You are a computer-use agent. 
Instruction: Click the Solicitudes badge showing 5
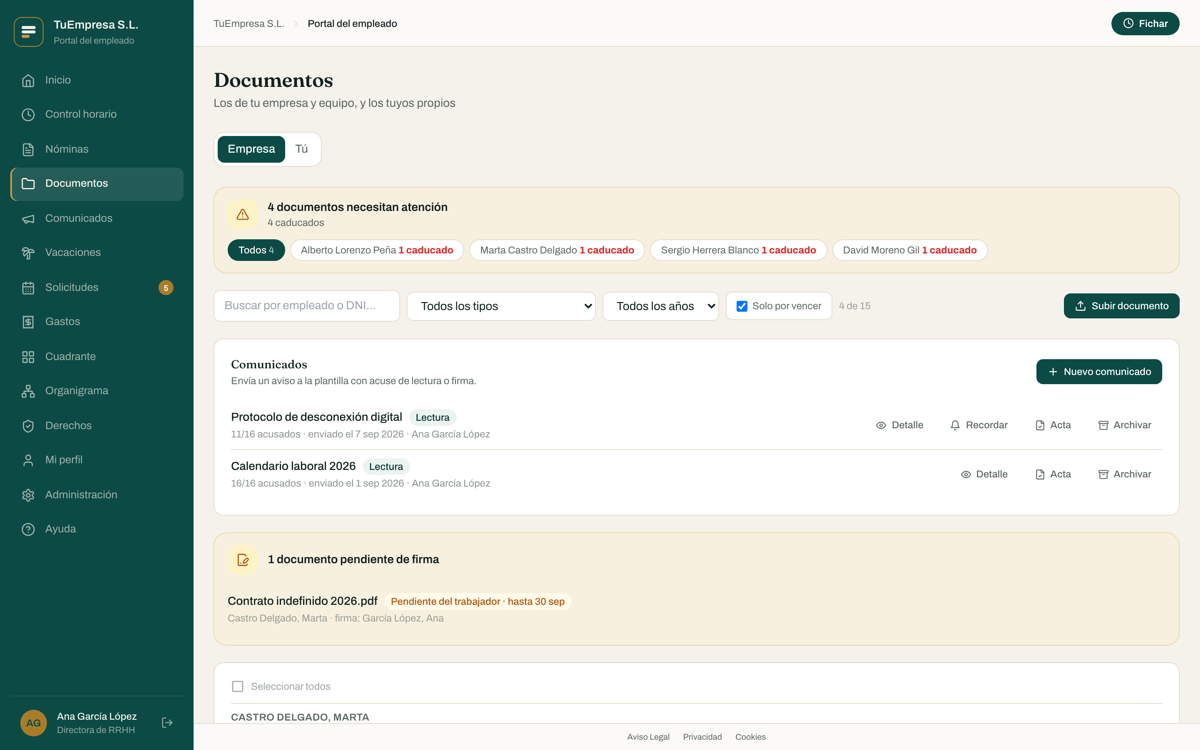click(166, 288)
